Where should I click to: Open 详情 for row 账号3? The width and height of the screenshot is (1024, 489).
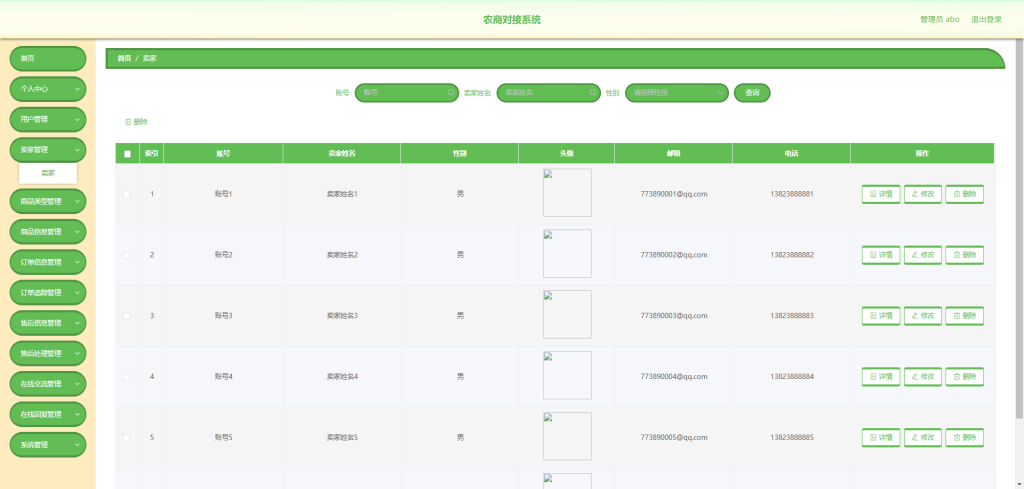pos(881,315)
